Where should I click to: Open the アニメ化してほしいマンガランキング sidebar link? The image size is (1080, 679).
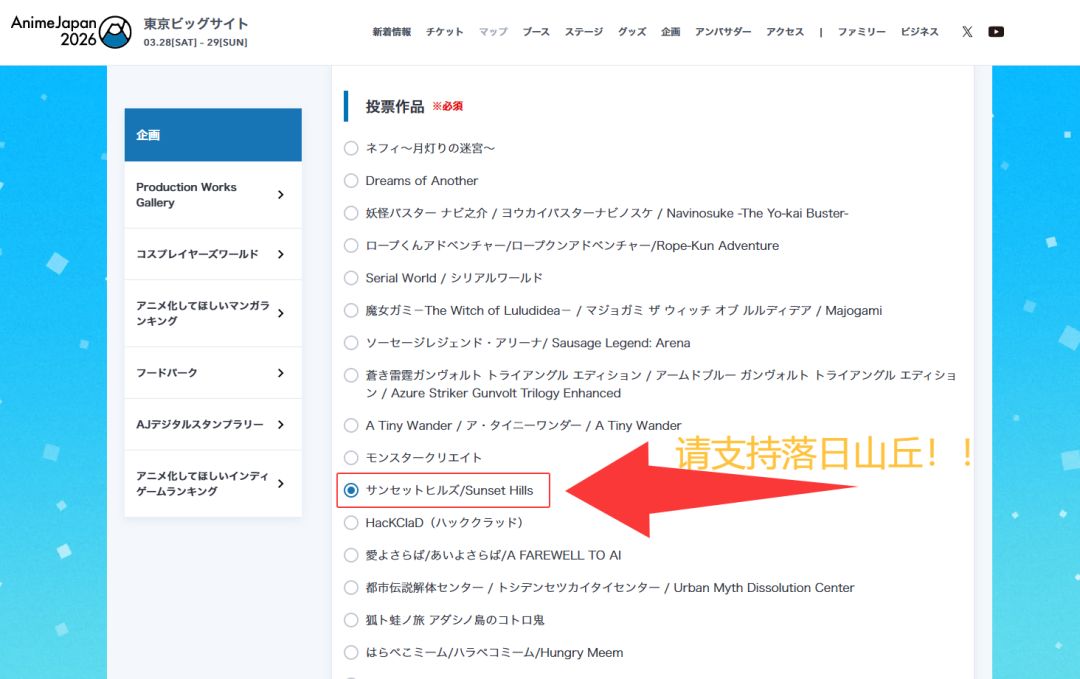[x=213, y=313]
